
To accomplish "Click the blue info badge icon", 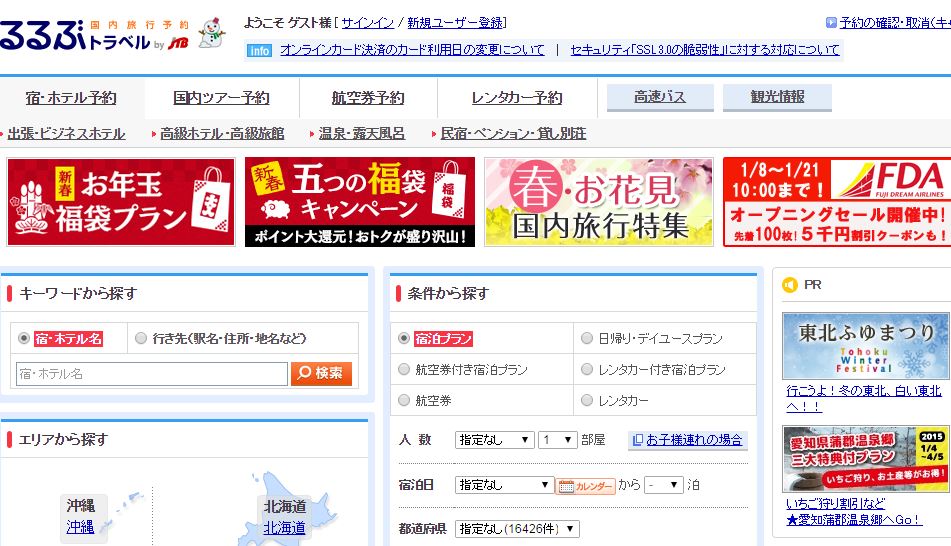I will [259, 50].
